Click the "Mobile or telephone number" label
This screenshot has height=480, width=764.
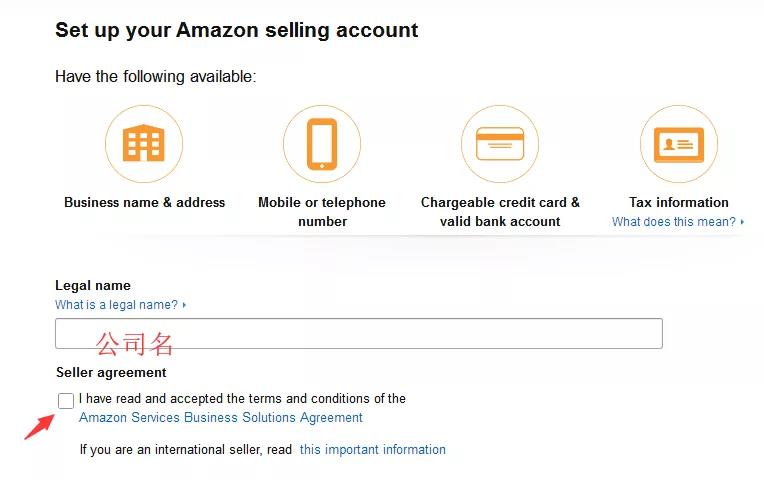(322, 211)
